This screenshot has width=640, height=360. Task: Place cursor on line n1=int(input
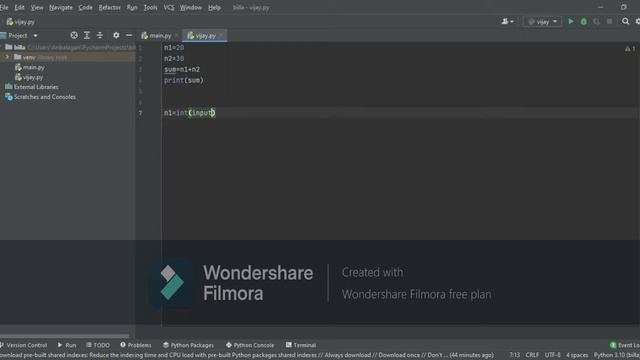pyautogui.click(x=189, y=113)
